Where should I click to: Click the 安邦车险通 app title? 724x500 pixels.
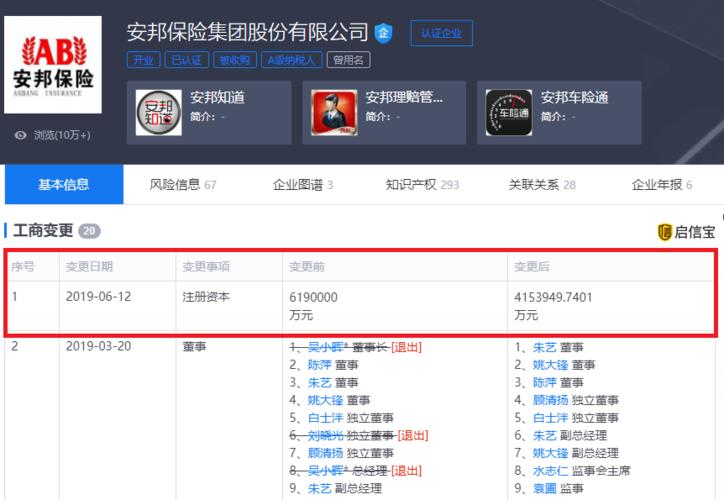coord(574,97)
